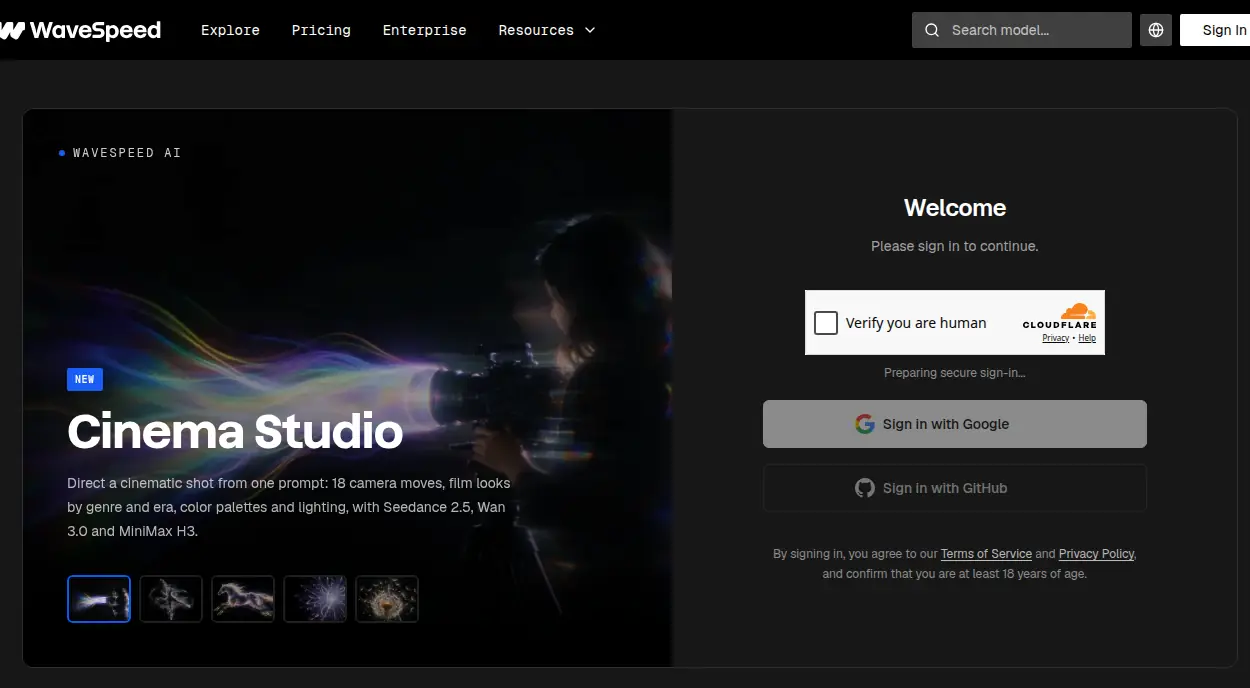Sign in with Google
Viewport: 1250px width, 688px height.
(x=955, y=424)
